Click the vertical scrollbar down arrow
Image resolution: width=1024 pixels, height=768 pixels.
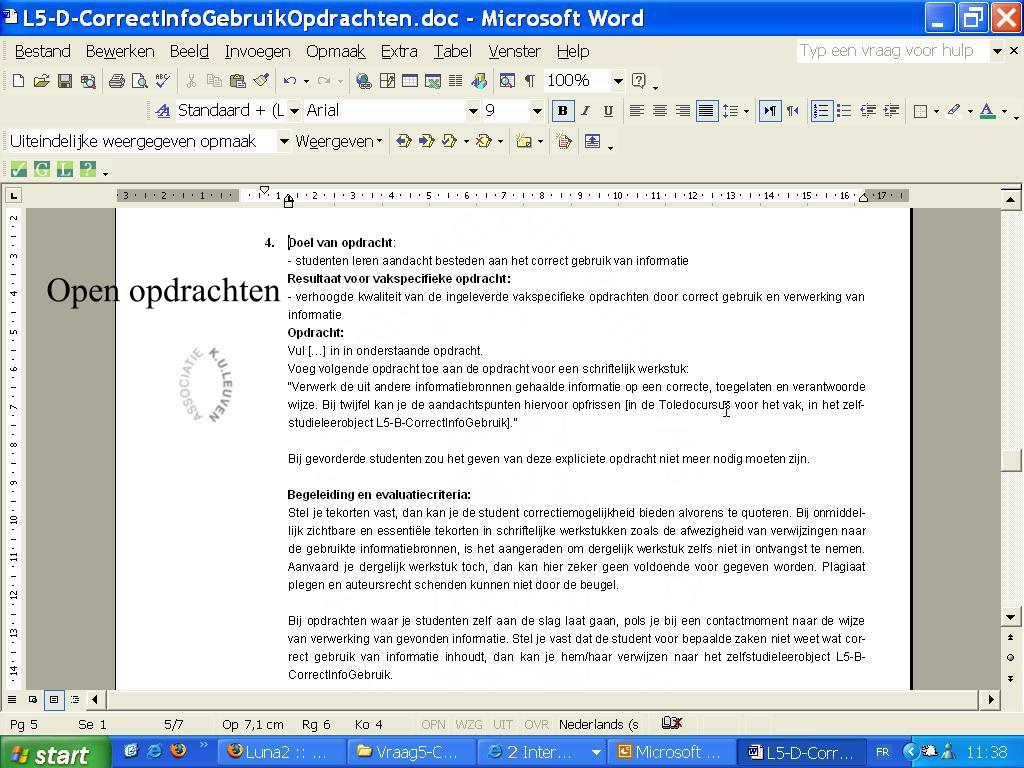click(1010, 616)
